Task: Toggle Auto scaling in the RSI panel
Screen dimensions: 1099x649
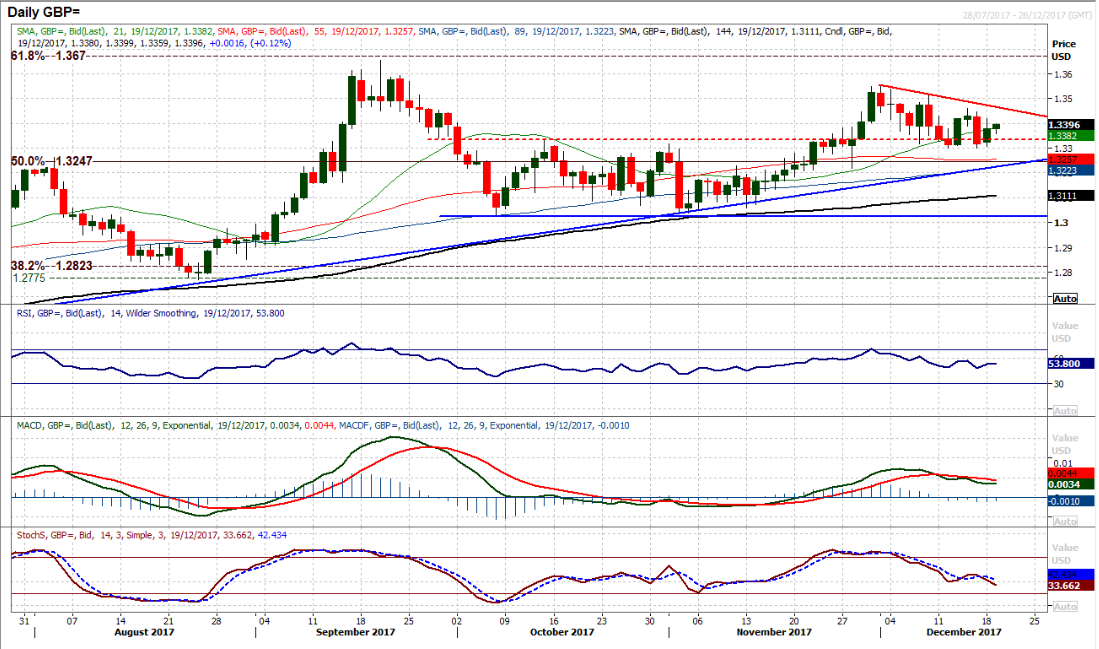Action: coord(1065,410)
